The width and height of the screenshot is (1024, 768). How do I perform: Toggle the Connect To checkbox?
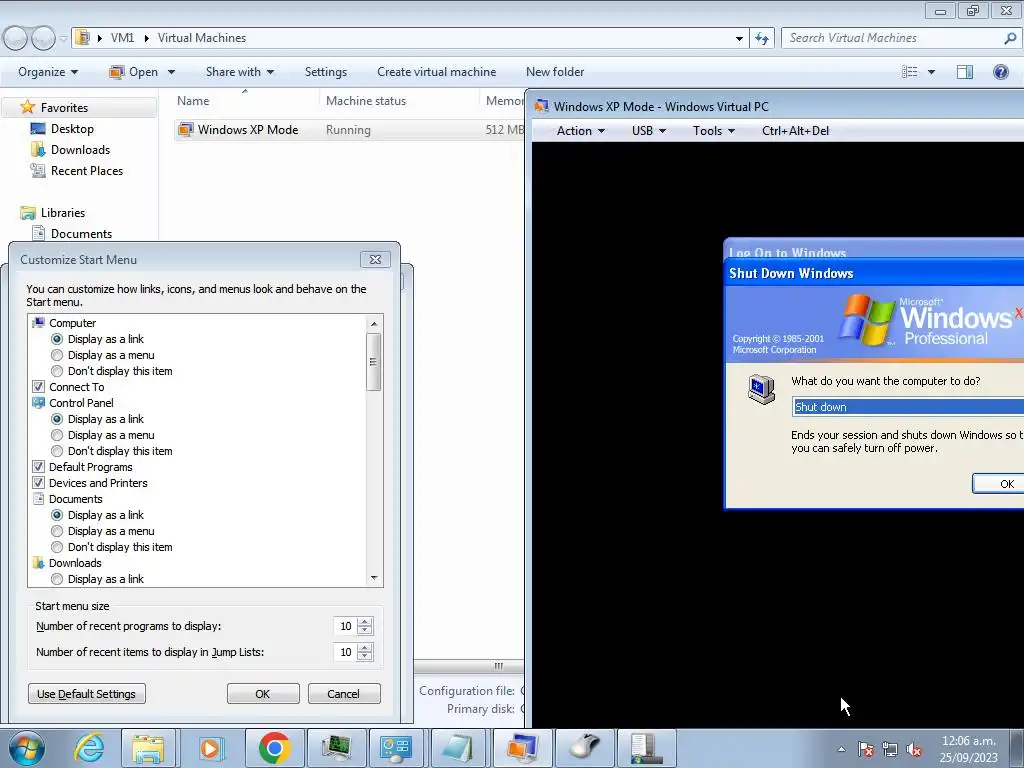coord(39,387)
